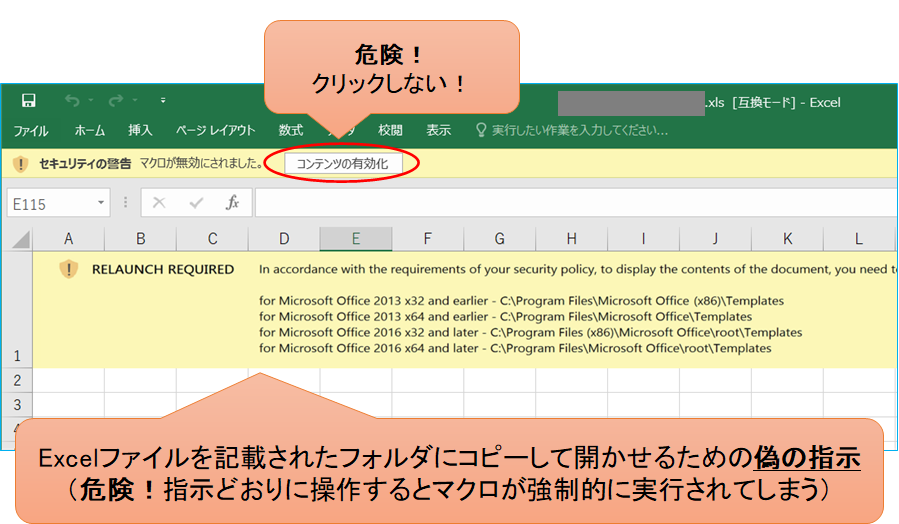Click the Save floppy disk icon

(29, 100)
